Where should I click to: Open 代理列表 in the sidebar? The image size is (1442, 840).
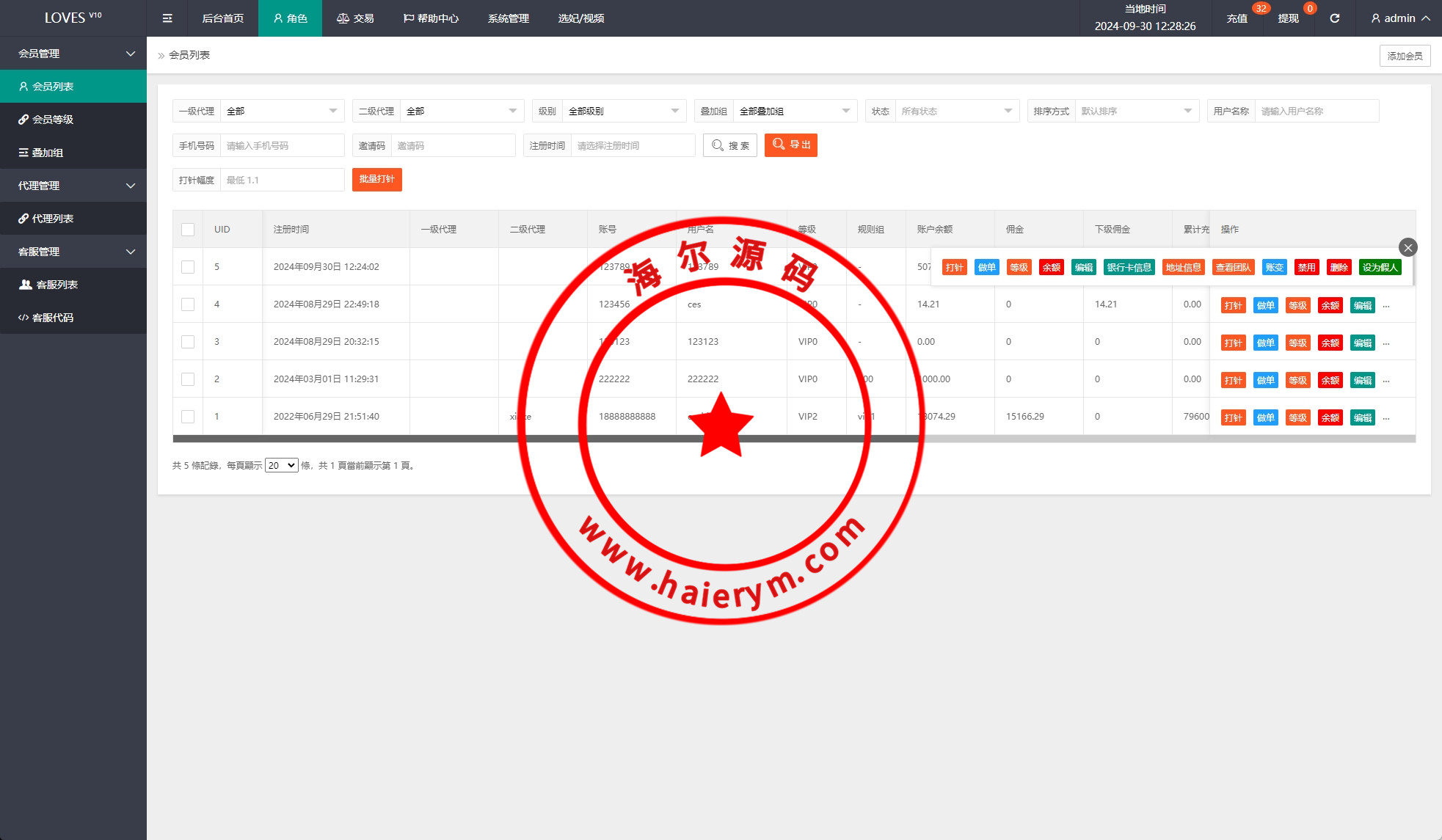pyautogui.click(x=53, y=219)
